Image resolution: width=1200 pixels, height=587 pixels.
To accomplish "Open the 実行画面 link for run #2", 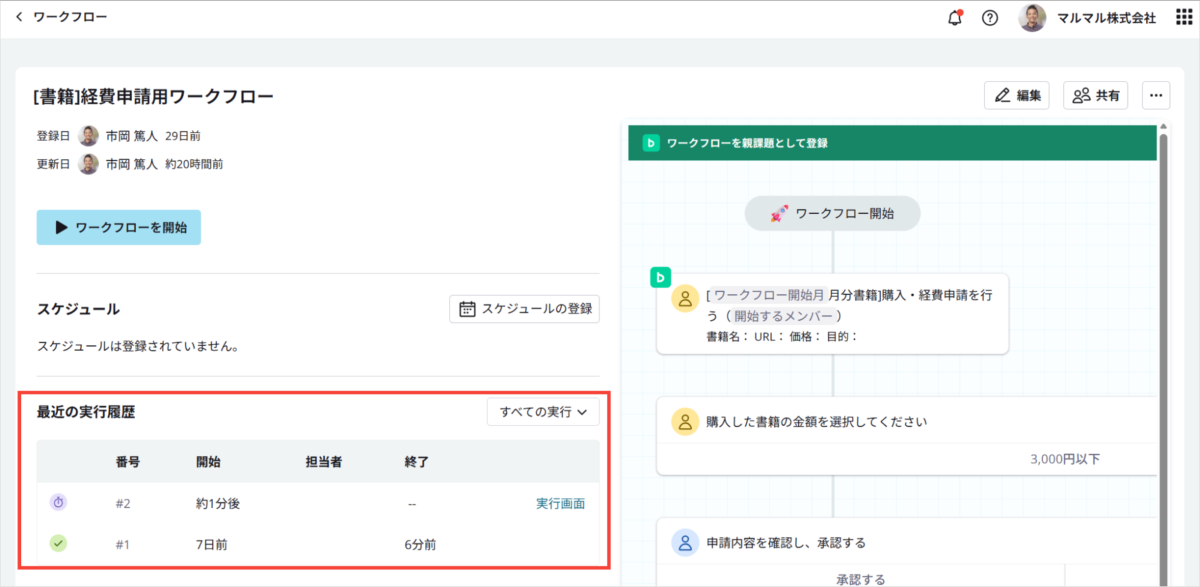I will point(561,504).
